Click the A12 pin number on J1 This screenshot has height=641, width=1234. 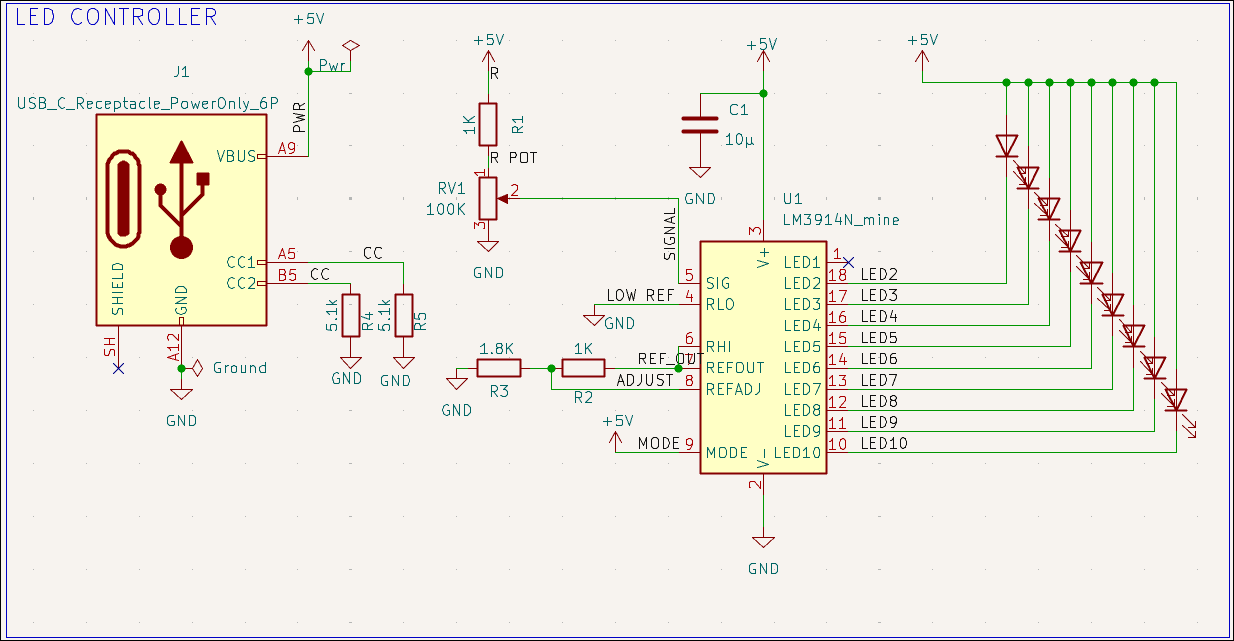[x=173, y=346]
